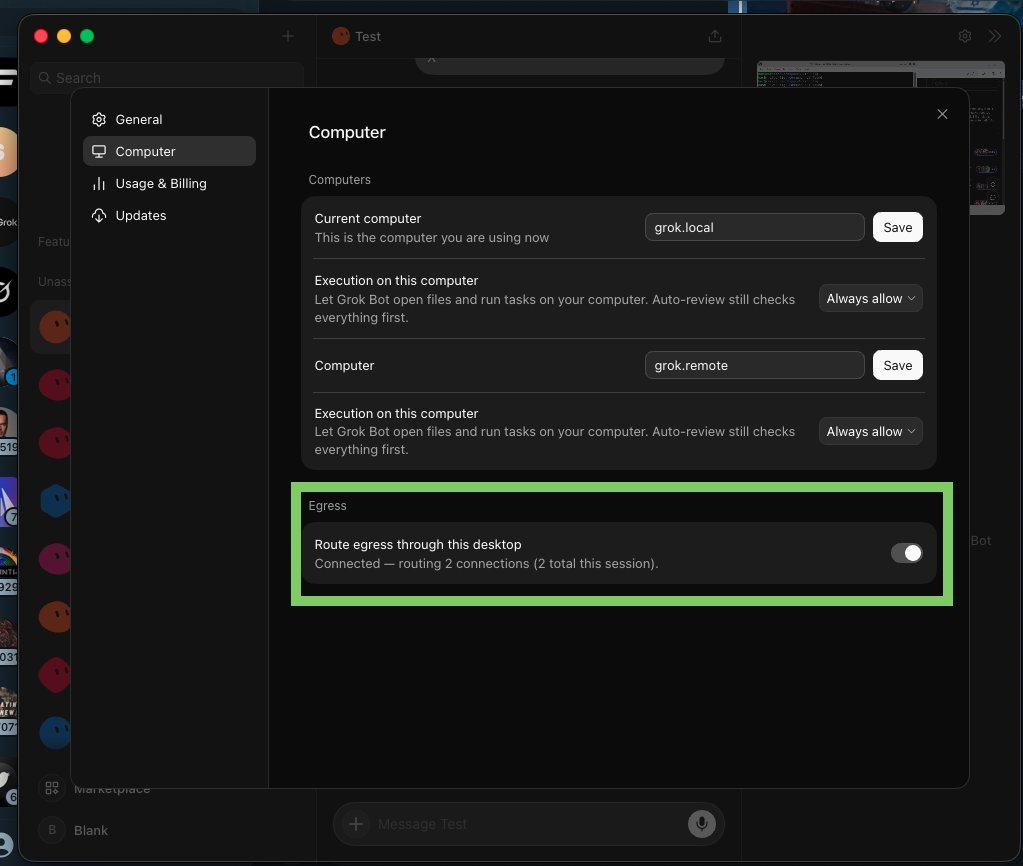Click the General gear icon
Image resolution: width=1023 pixels, height=866 pixels.
99,119
